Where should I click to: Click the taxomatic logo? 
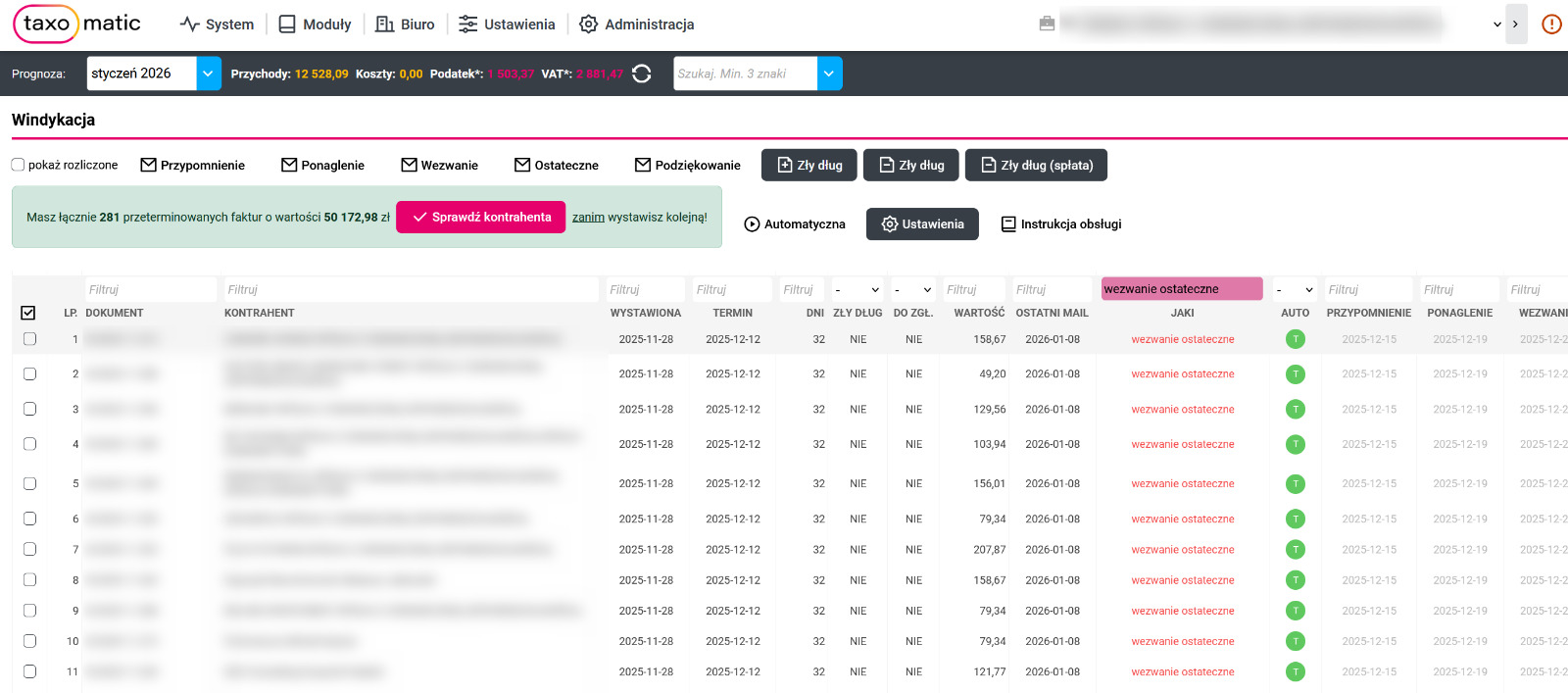(x=77, y=24)
